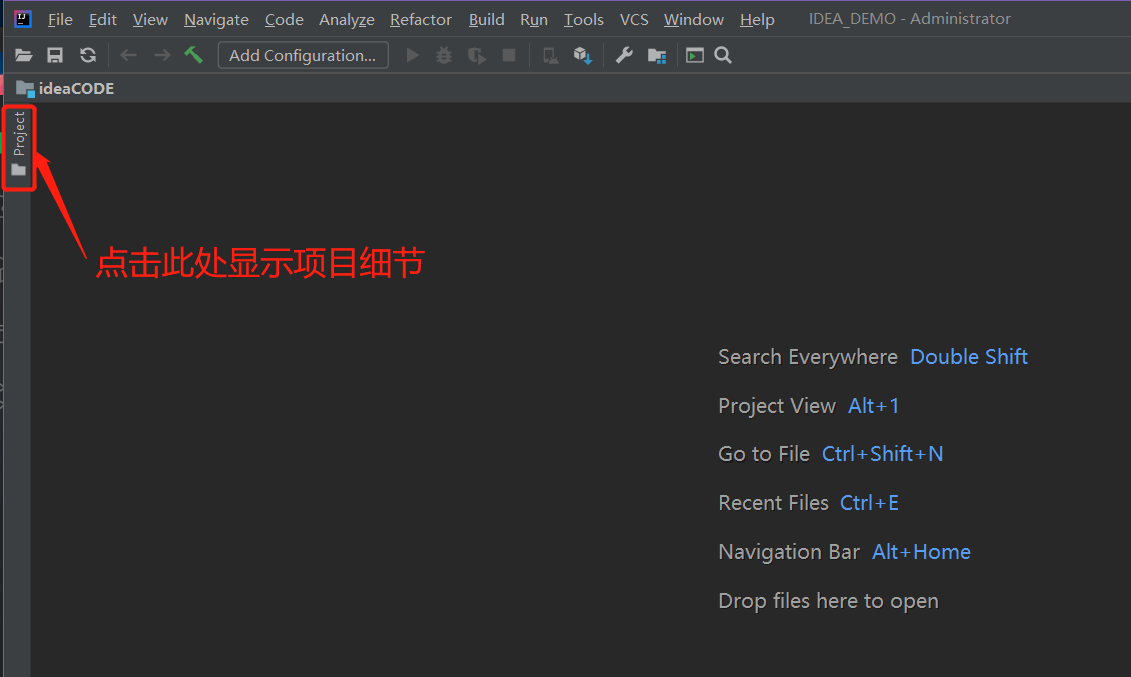Open Search Everywhere with the magnifier icon
Viewport: 1131px width, 677px height.
click(x=722, y=55)
